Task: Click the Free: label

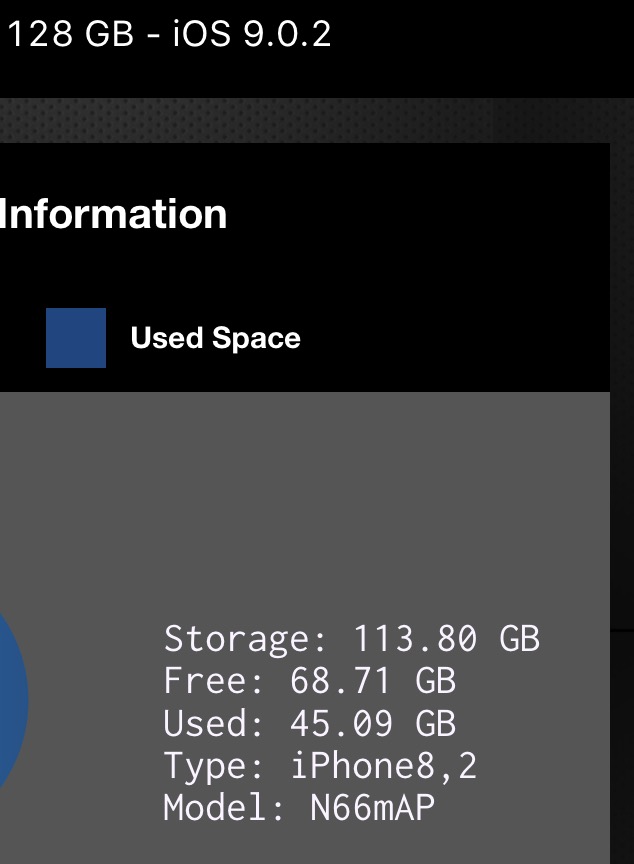Action: (x=214, y=681)
